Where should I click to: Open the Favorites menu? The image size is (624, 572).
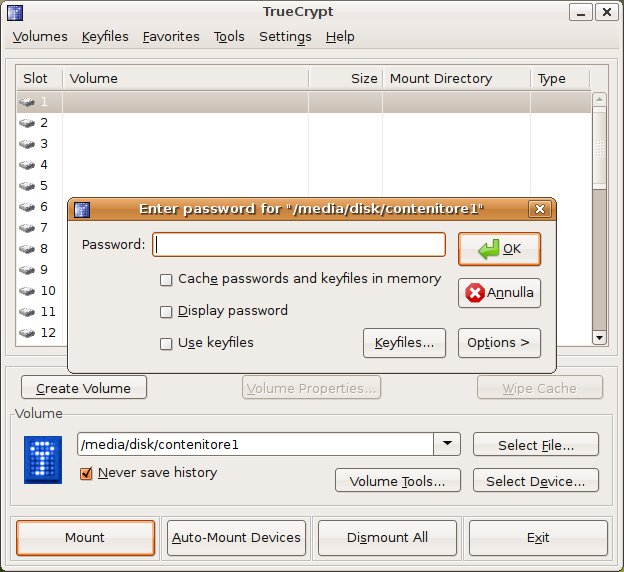[x=170, y=37]
